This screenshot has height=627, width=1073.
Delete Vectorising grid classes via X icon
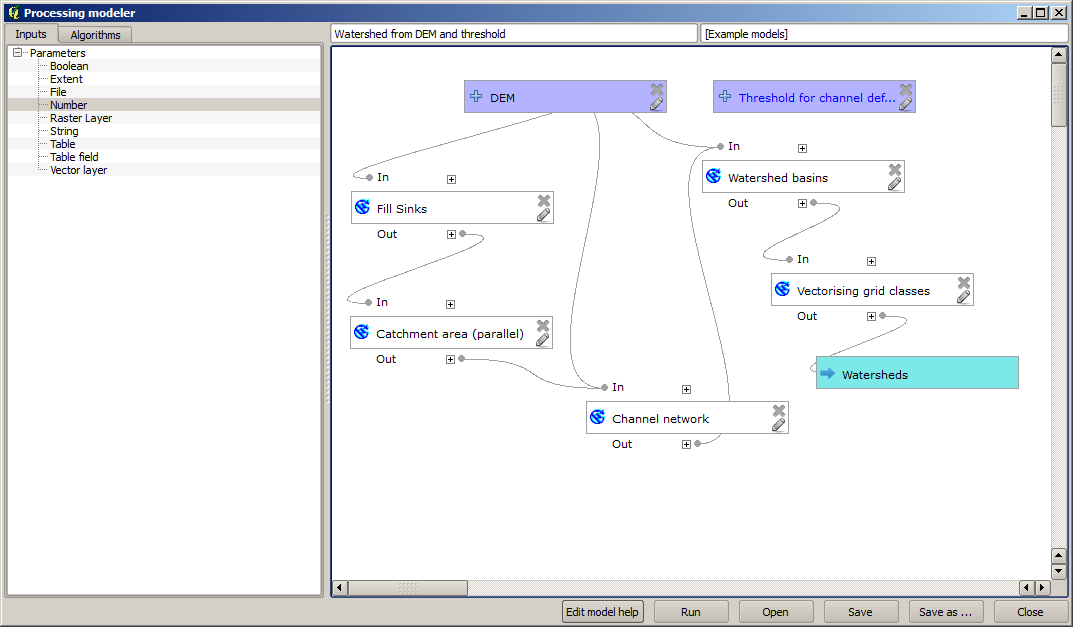point(965,281)
